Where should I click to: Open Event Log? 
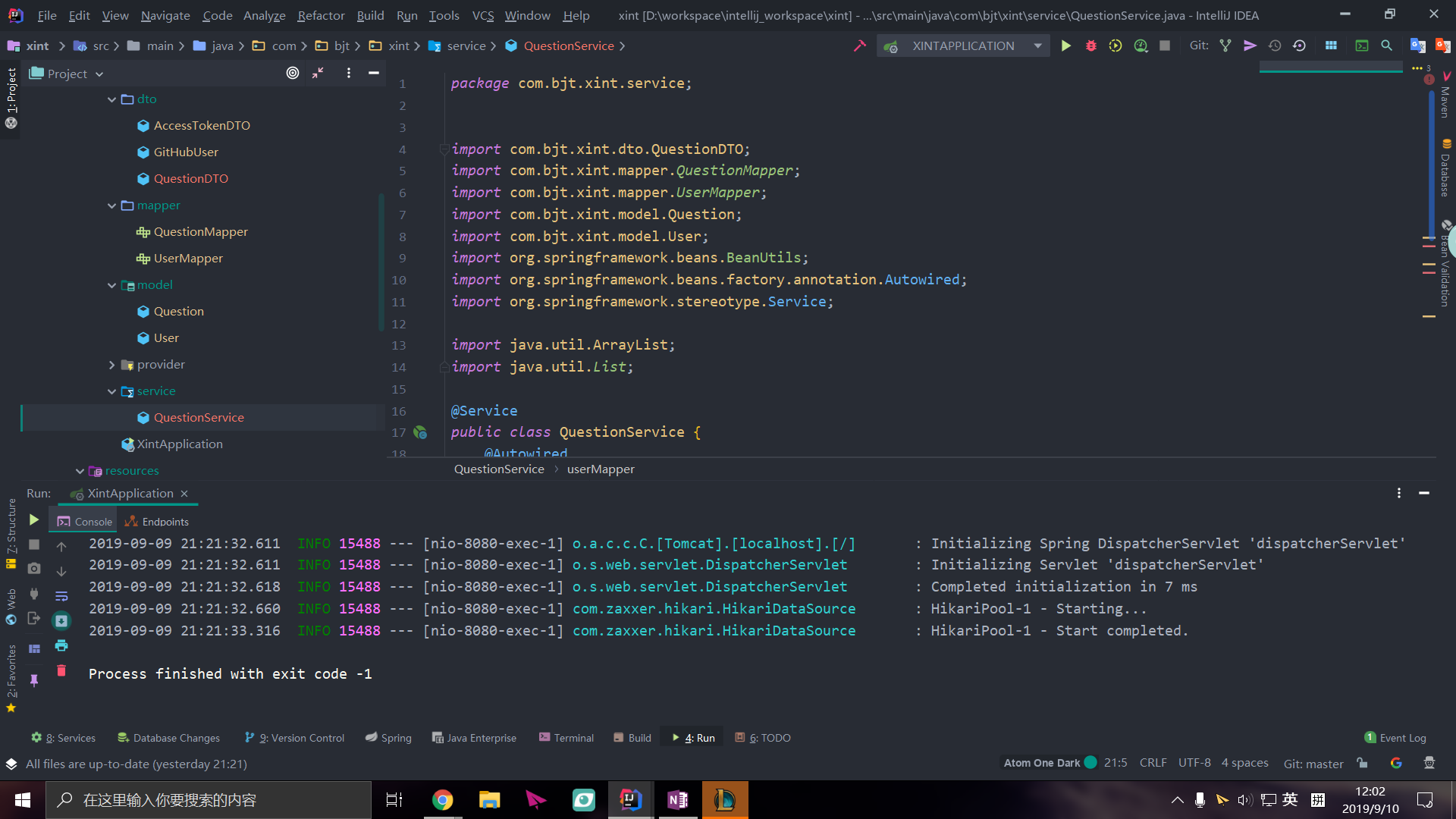click(x=1395, y=738)
